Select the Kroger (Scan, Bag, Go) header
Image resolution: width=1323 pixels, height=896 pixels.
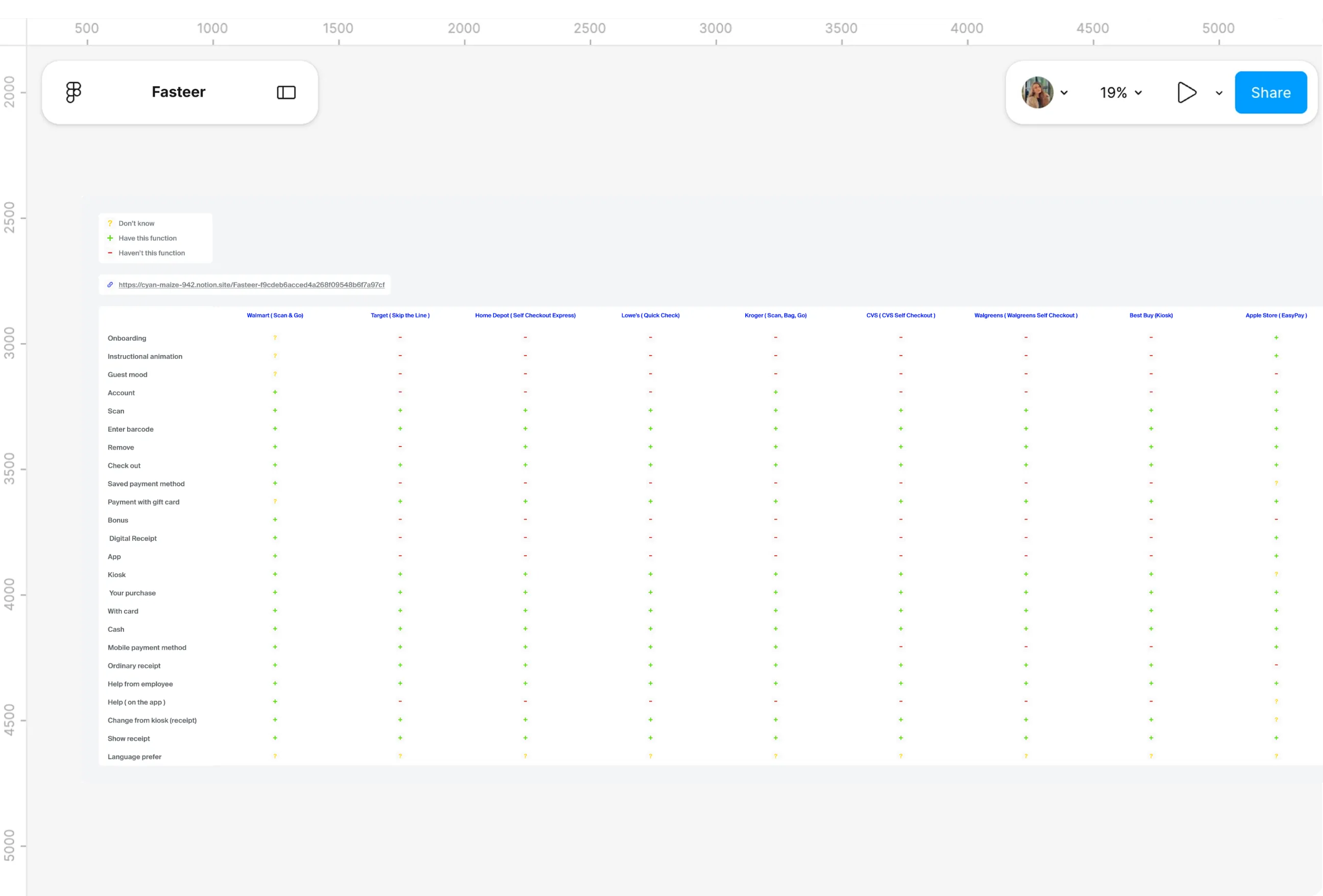click(x=776, y=315)
